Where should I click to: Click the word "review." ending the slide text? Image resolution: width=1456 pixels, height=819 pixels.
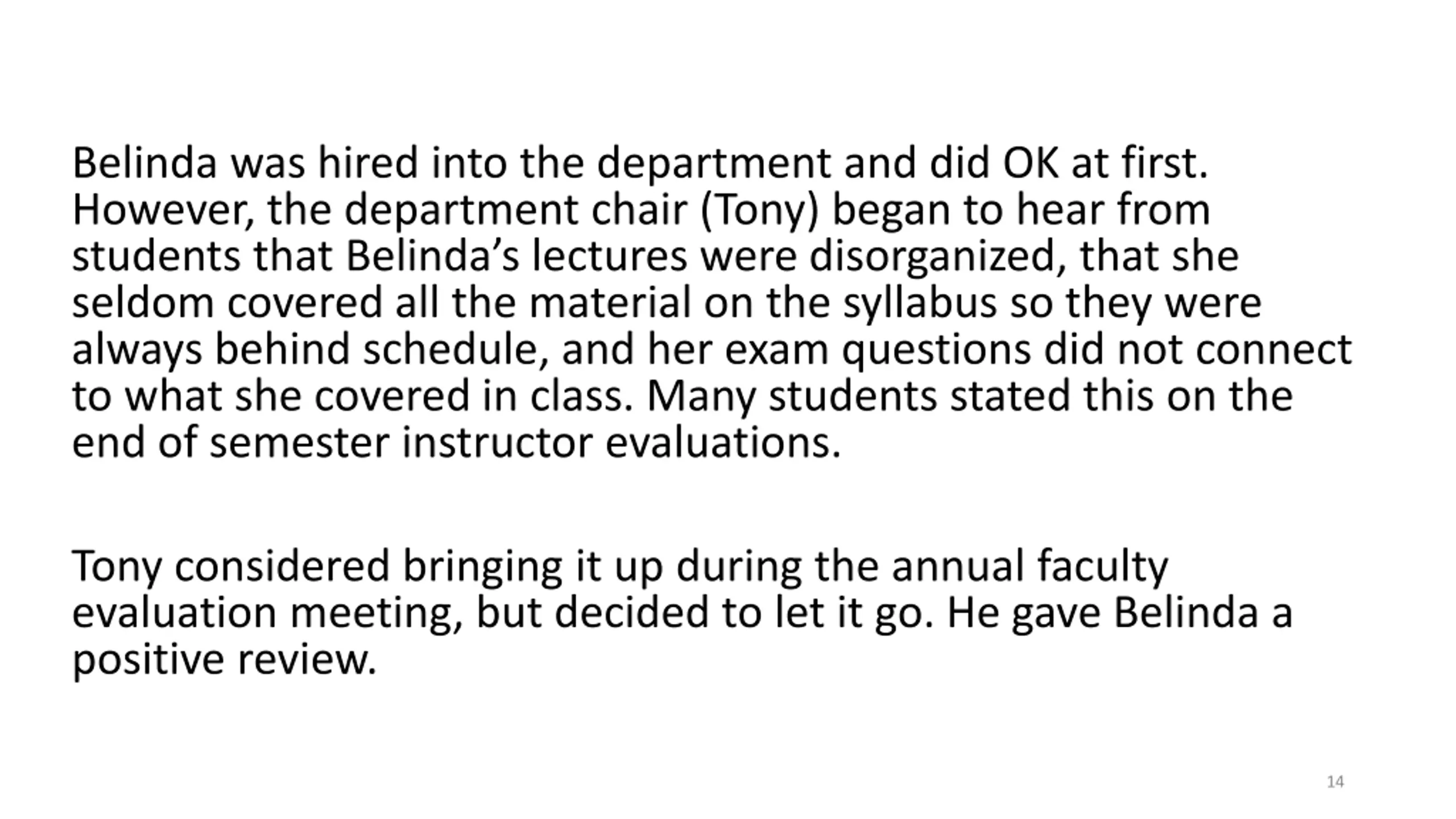point(307,660)
